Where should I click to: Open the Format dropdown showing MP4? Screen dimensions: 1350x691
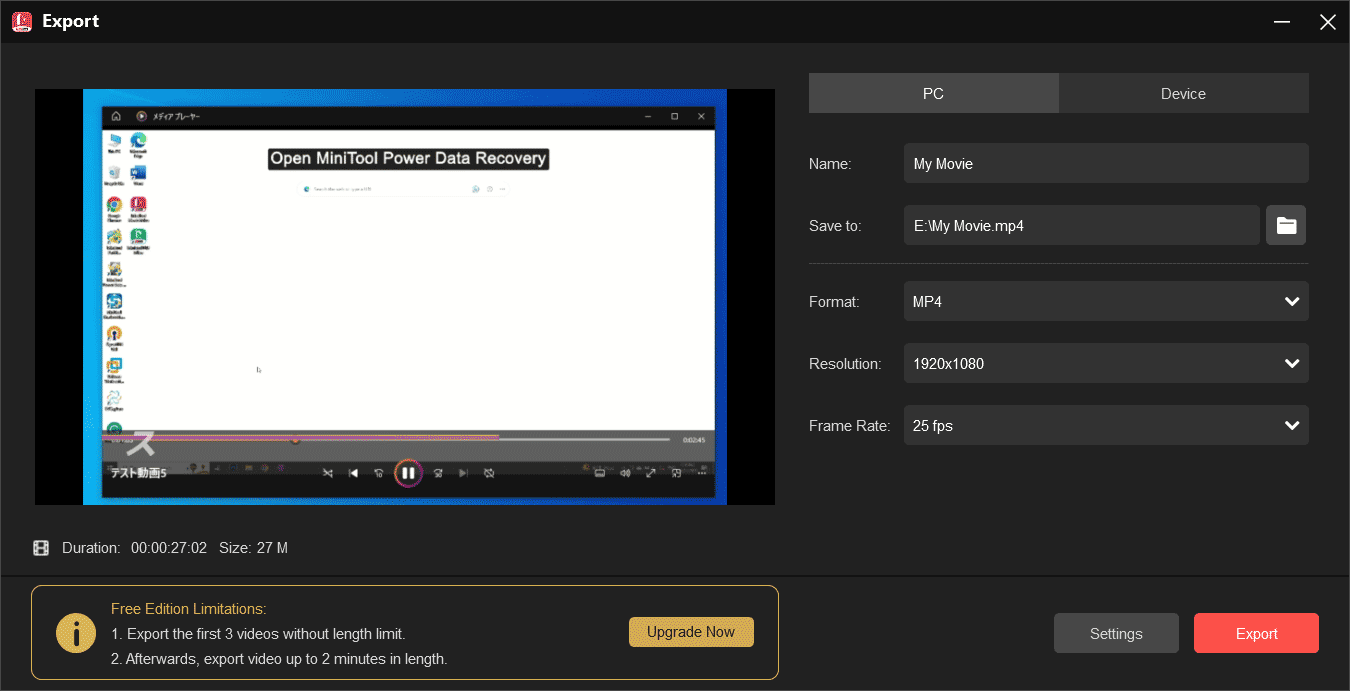(x=1106, y=301)
